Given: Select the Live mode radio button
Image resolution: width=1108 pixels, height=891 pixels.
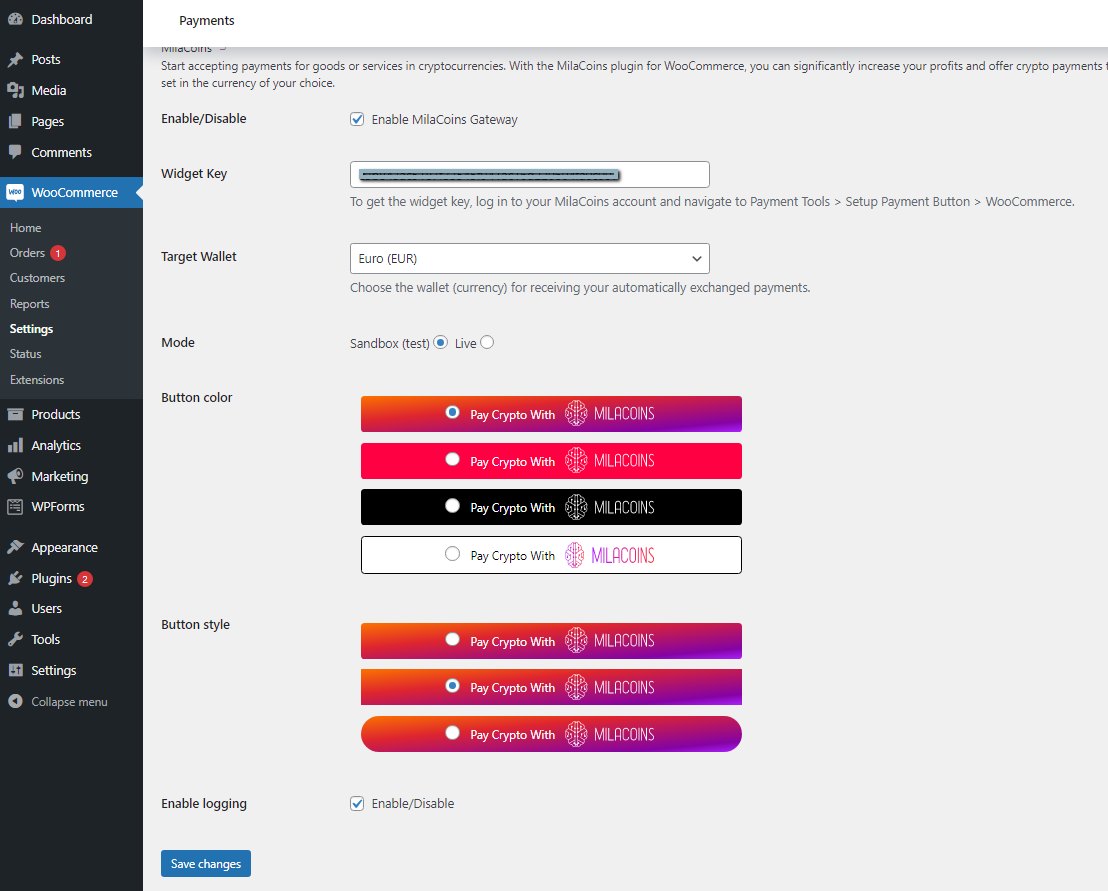Looking at the screenshot, I should coord(487,343).
